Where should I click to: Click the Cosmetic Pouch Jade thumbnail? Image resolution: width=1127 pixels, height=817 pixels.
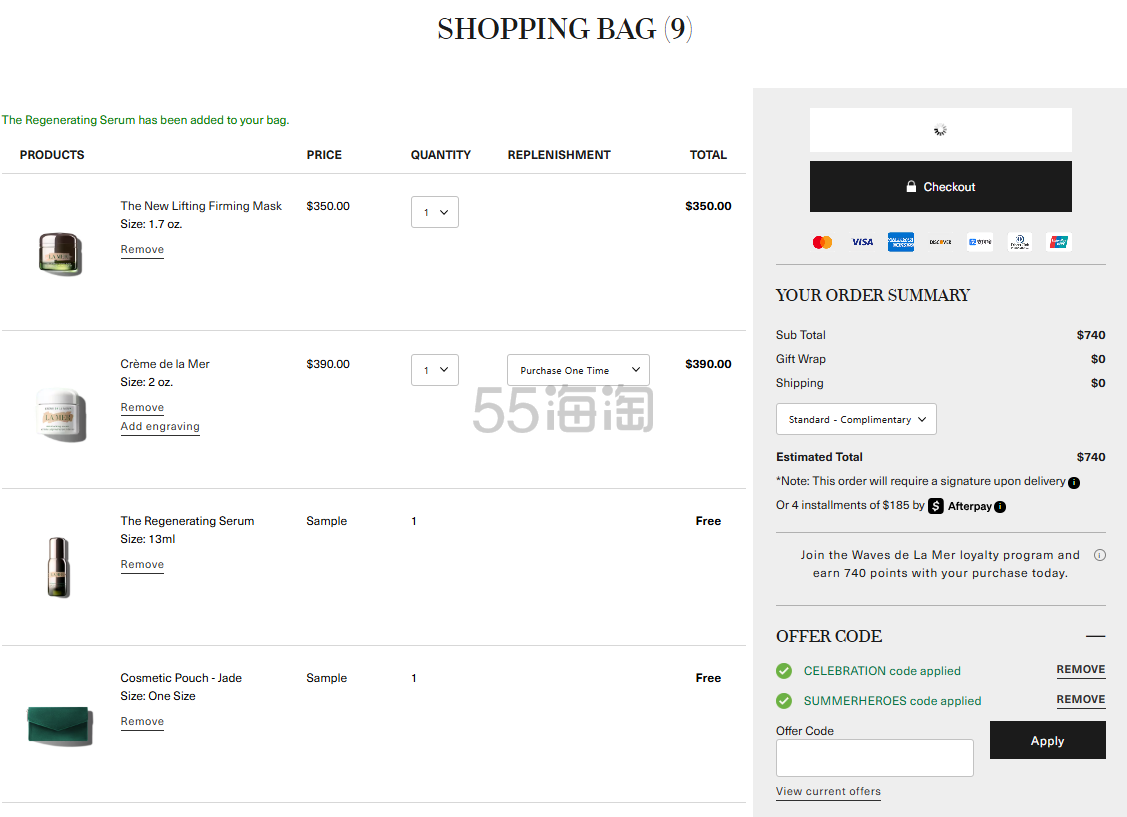coord(60,726)
